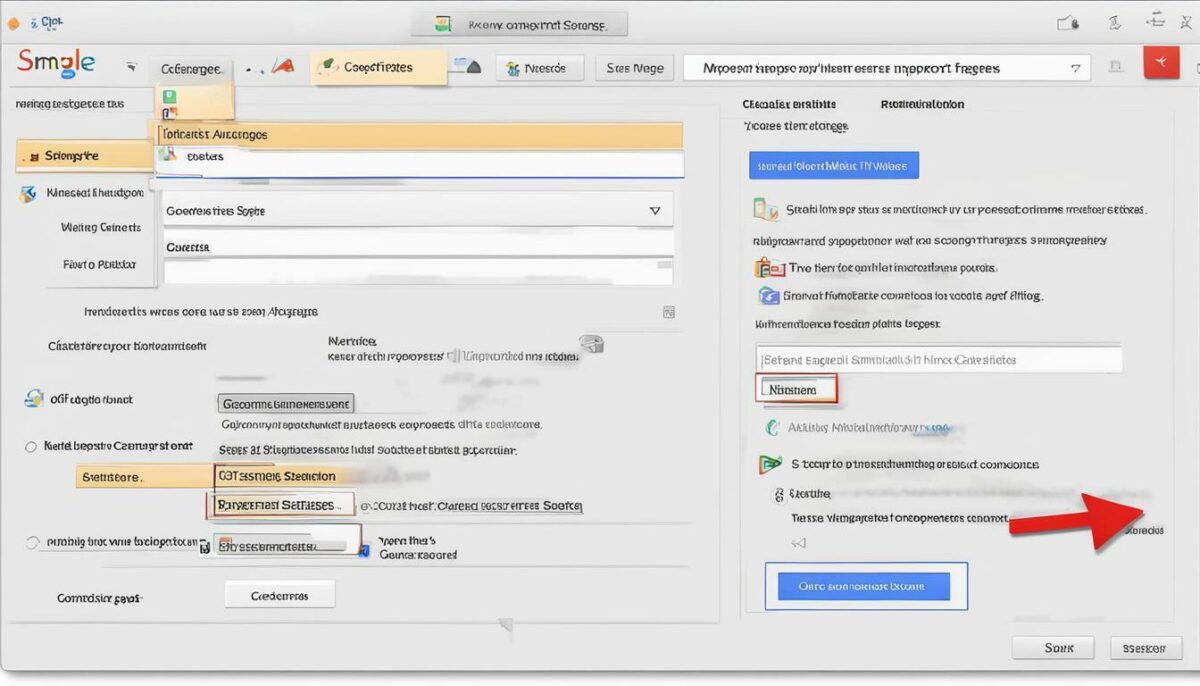Click the blue circular icon below the red folder
The image size is (1200, 686).
click(769, 295)
